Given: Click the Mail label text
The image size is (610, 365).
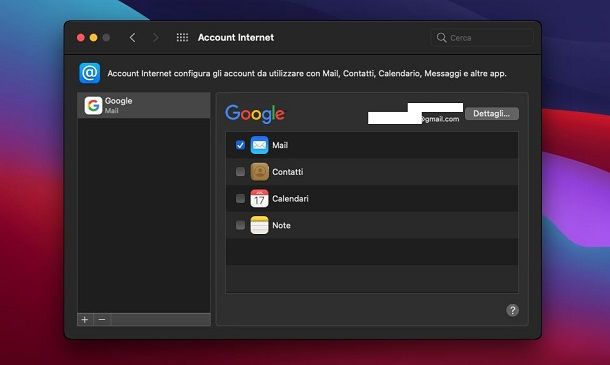Looking at the screenshot, I should coord(280,145).
